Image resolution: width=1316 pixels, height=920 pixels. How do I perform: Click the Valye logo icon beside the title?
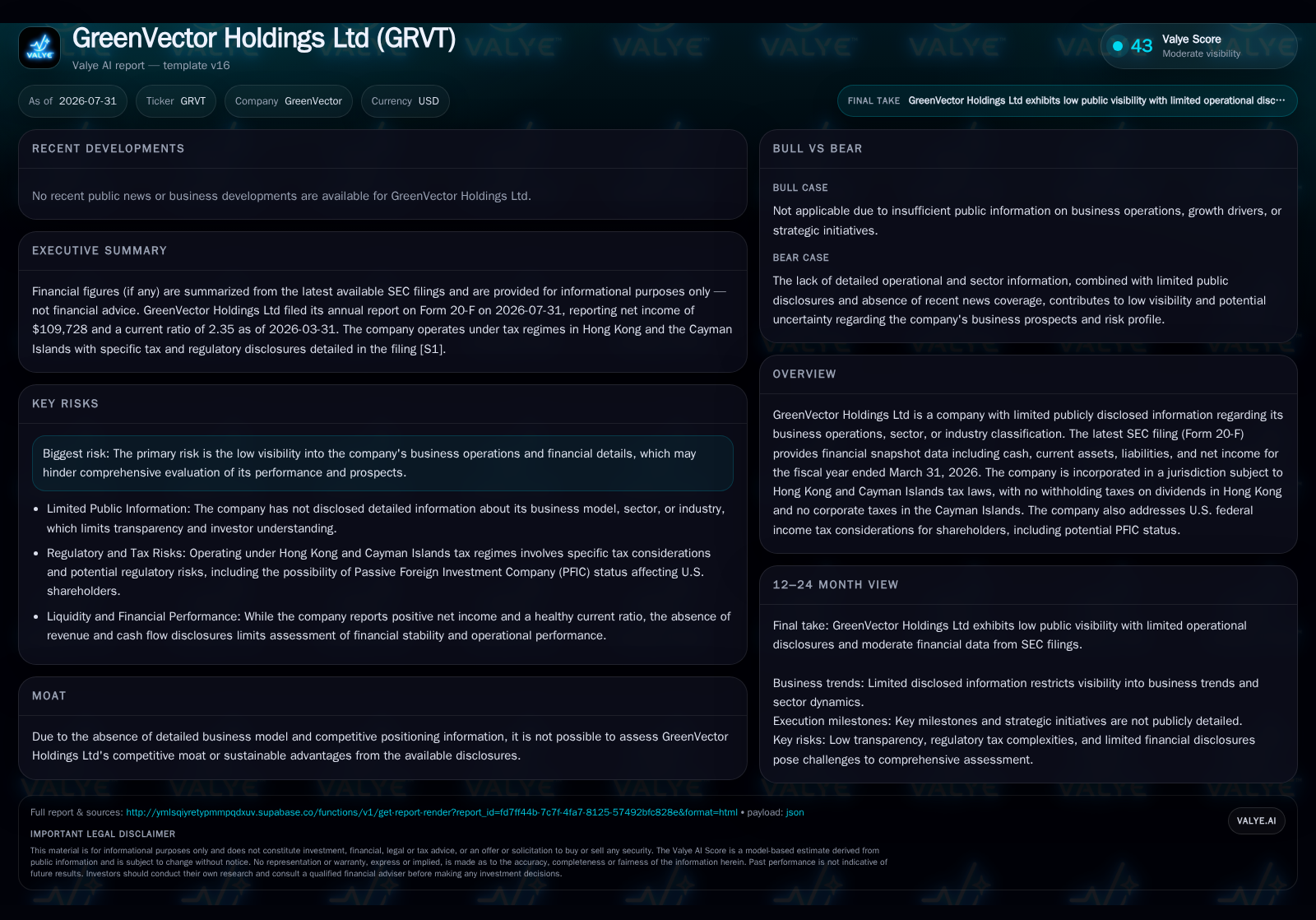pyautogui.click(x=39, y=48)
